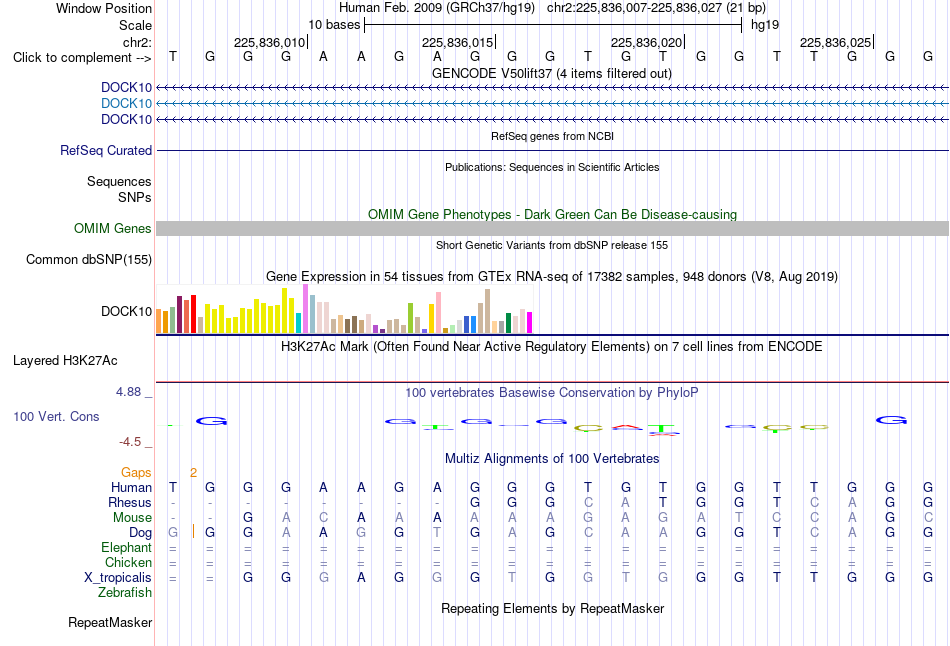Click the Zebrafish species row label
This screenshot has height=646, width=950.
125,593
